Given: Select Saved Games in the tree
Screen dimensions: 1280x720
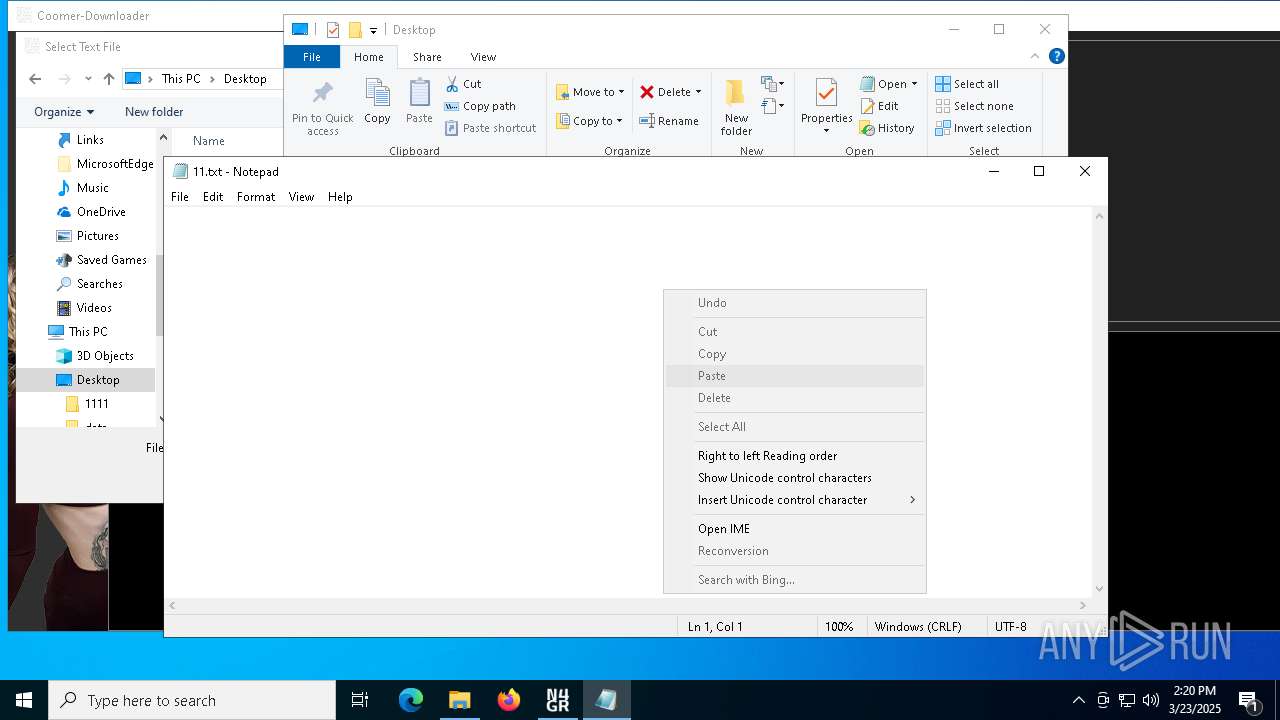Looking at the screenshot, I should tap(100, 260).
